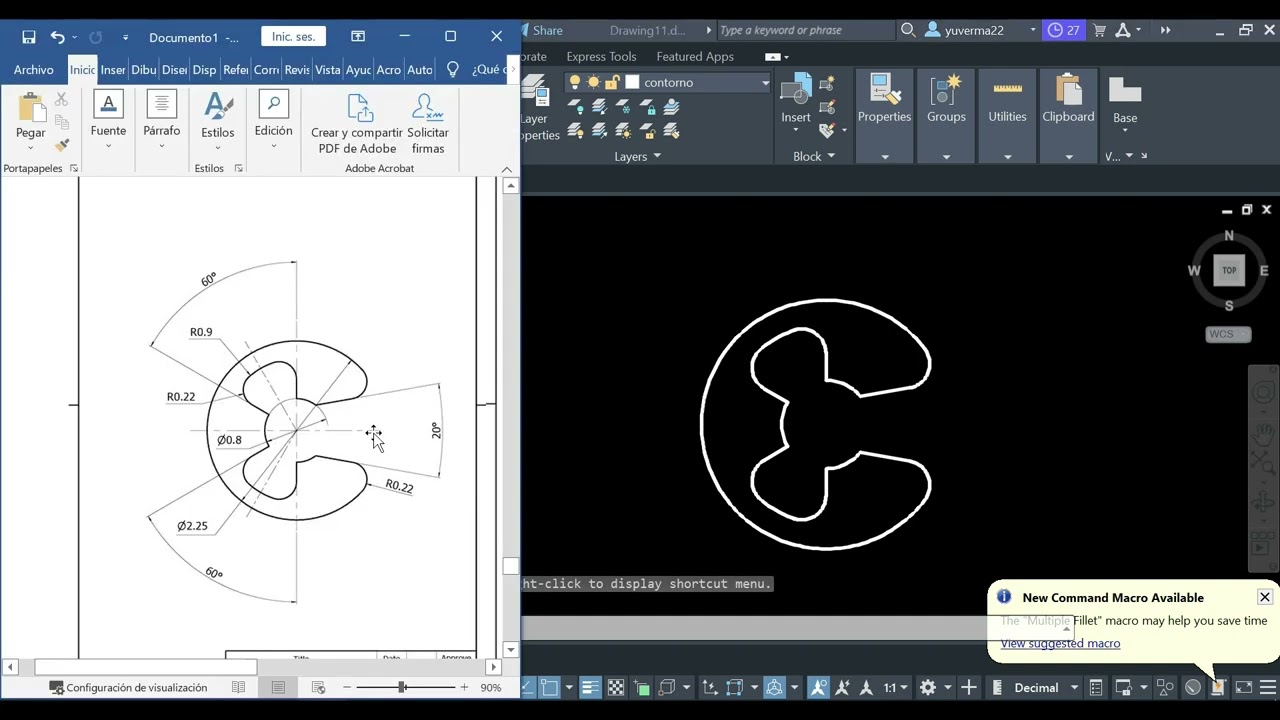
Task: Click the Base view button in AutoCAD
Action: click(1125, 100)
